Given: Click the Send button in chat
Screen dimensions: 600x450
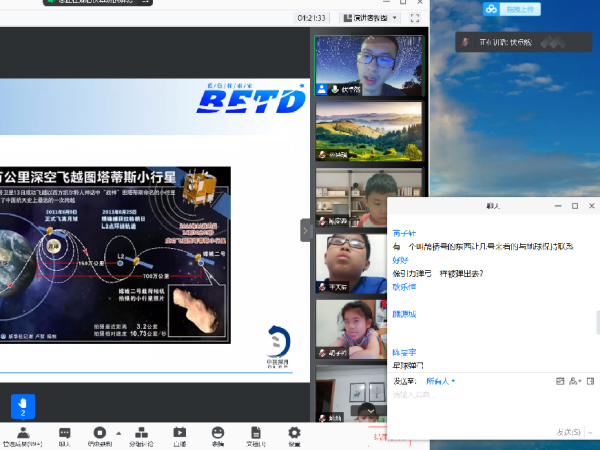Looking at the screenshot, I should coord(567,432).
